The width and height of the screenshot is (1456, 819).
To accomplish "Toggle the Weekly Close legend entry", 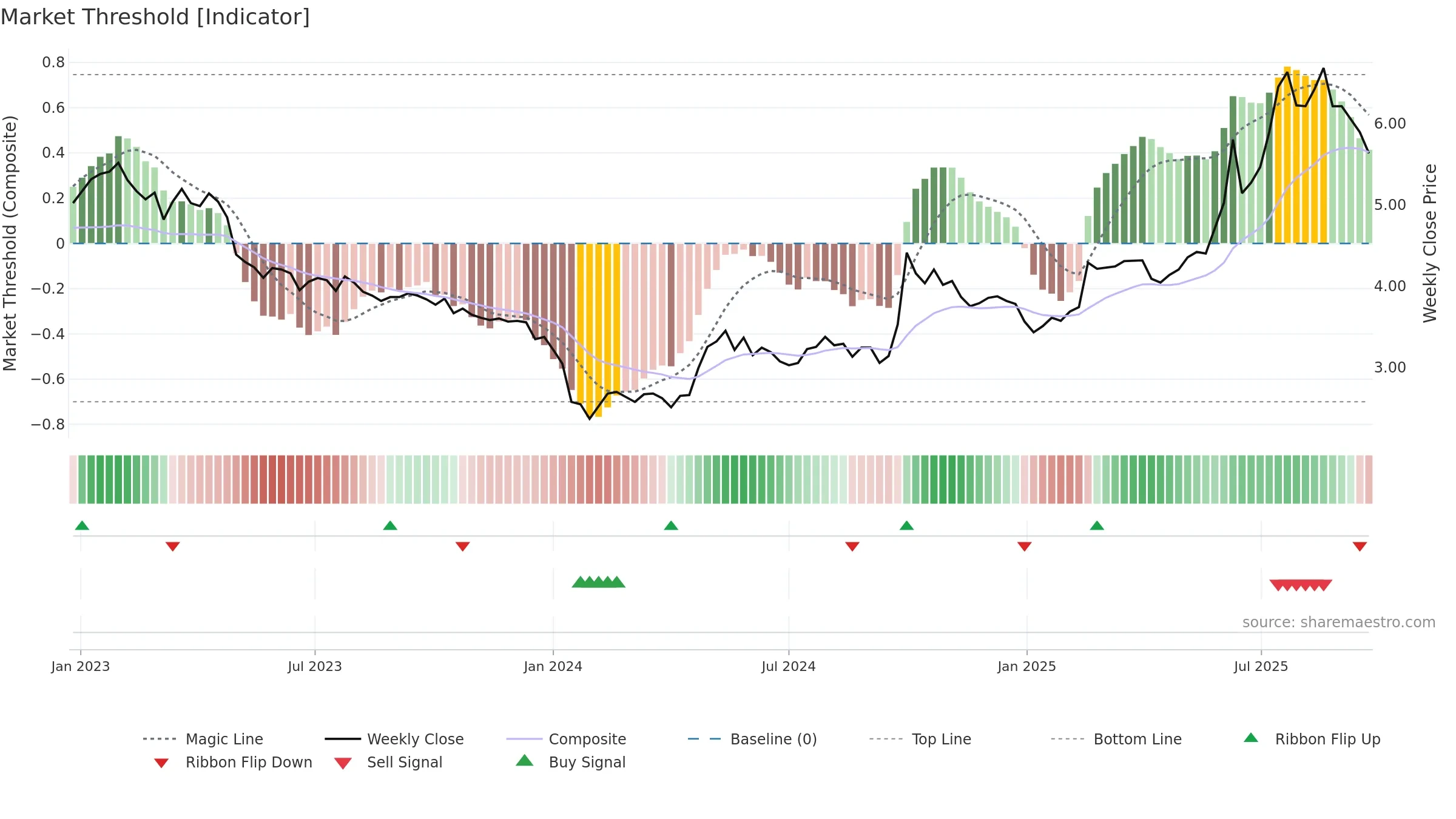I will click(394, 739).
